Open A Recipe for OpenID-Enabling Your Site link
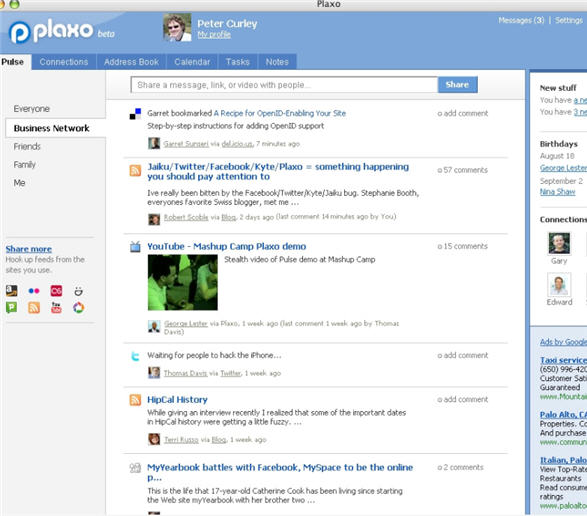The image size is (587, 516). tap(280, 113)
